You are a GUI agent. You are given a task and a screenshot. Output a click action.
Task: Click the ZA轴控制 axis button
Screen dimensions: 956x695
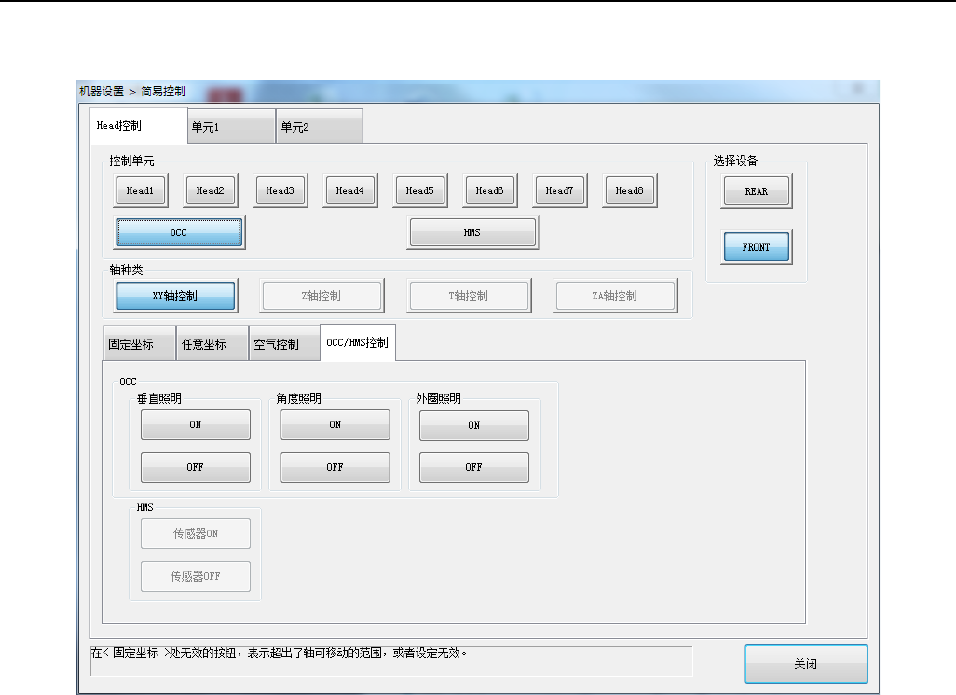(615, 296)
